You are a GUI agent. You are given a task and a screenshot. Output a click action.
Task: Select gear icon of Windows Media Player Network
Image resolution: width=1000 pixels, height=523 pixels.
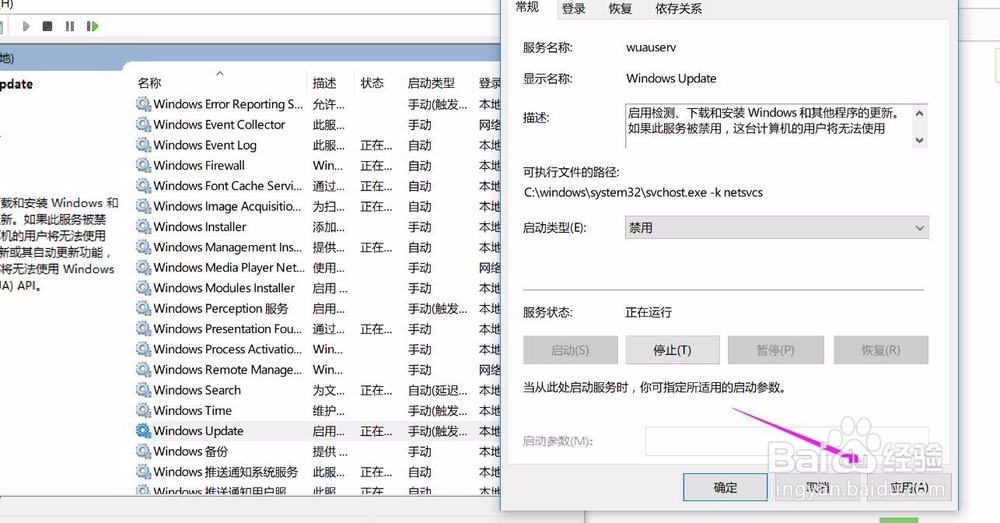pos(143,267)
